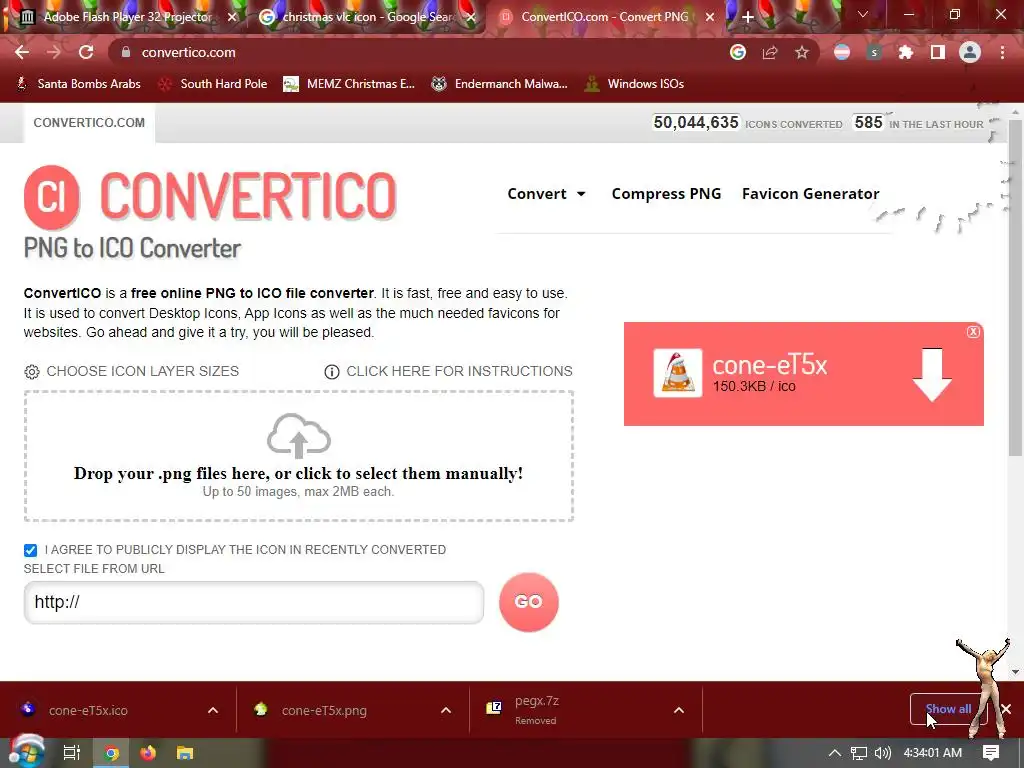The image size is (1024, 768).
Task: Open the Windows Start button
Action: [25, 751]
